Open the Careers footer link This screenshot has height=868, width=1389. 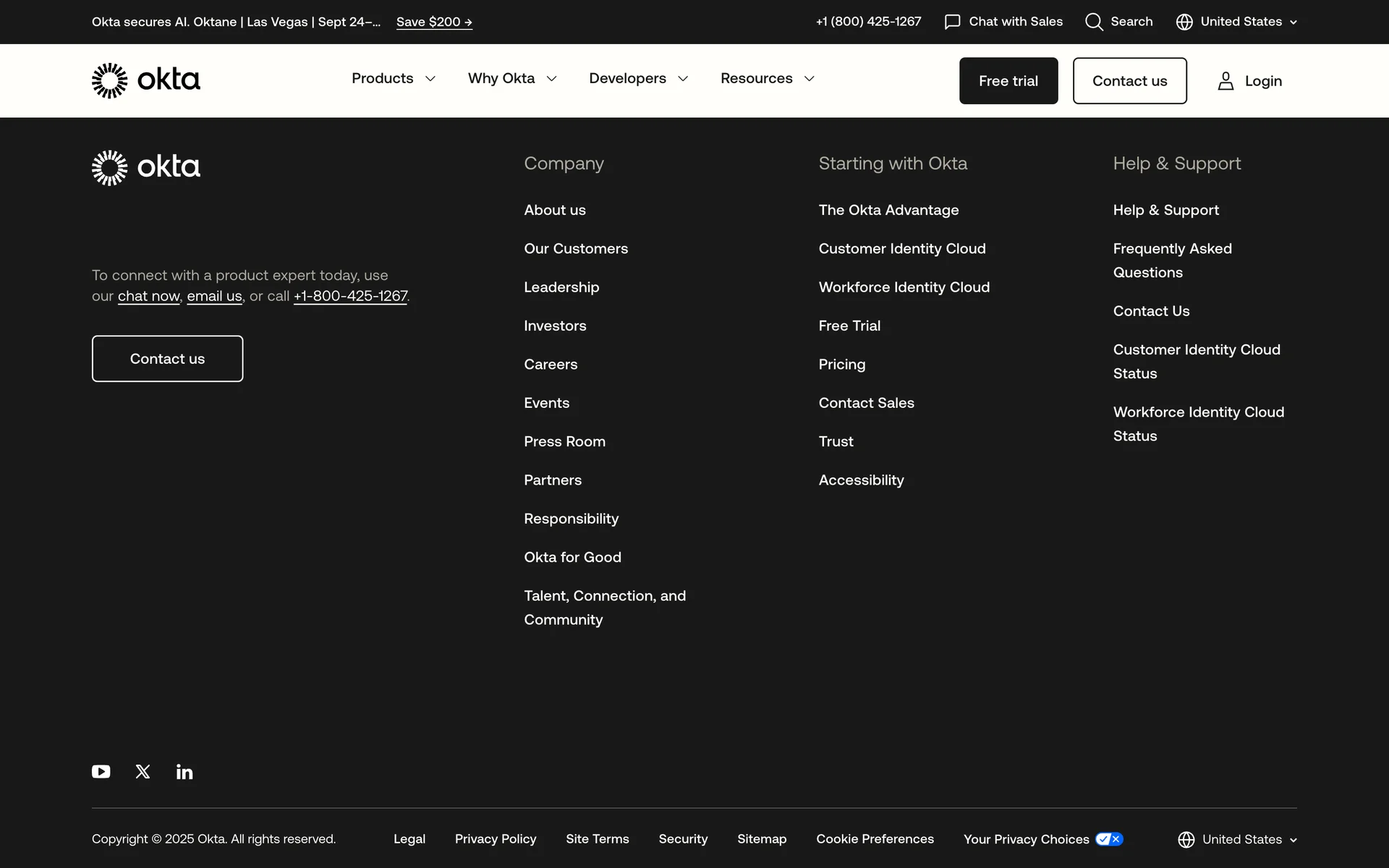click(x=551, y=365)
